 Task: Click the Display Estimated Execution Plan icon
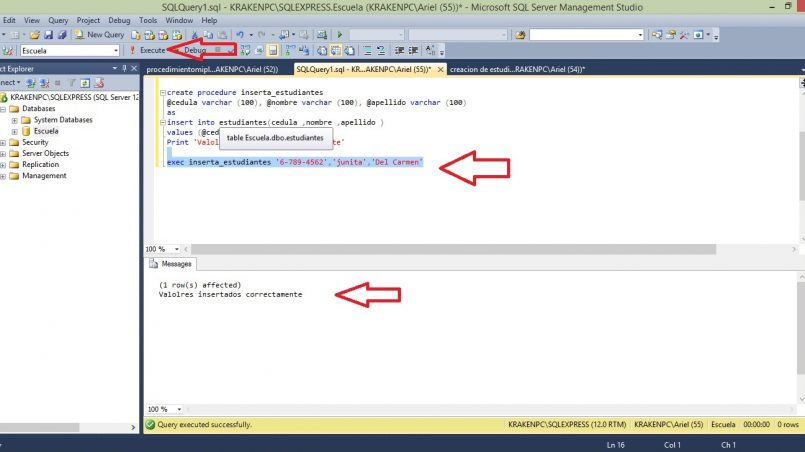point(246,50)
